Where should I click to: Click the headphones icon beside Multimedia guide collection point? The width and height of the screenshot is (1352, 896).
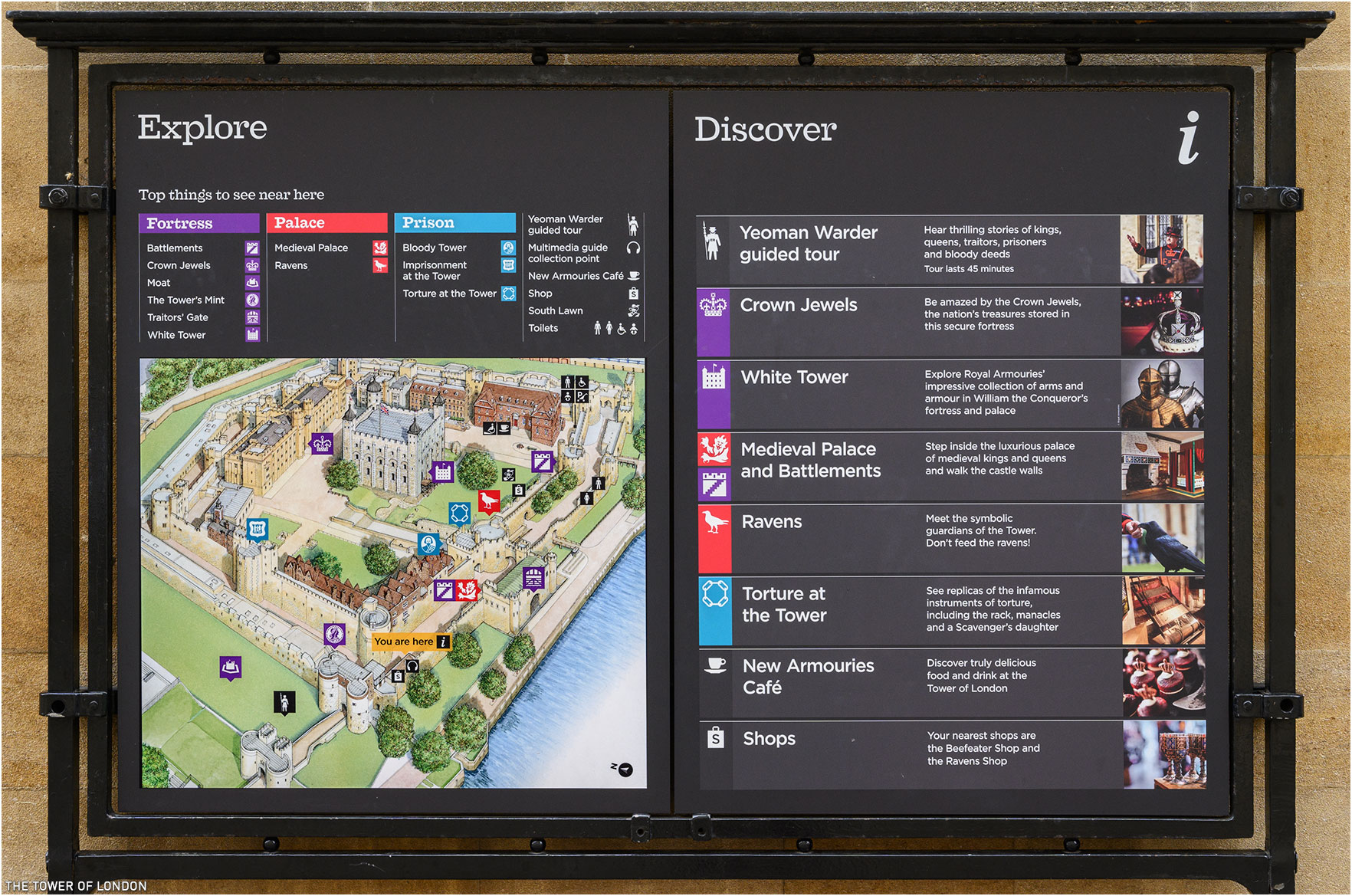pyautogui.click(x=633, y=248)
